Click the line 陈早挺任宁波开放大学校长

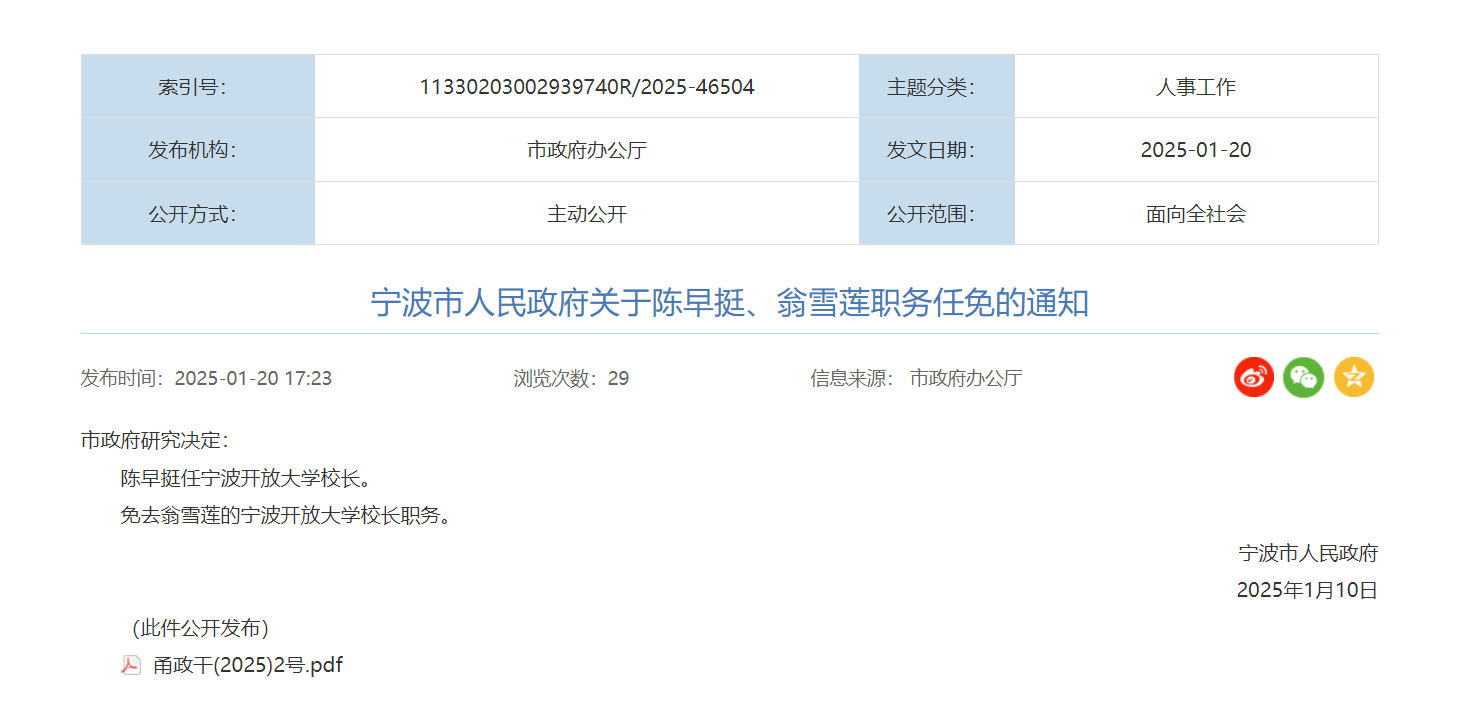coord(247,478)
